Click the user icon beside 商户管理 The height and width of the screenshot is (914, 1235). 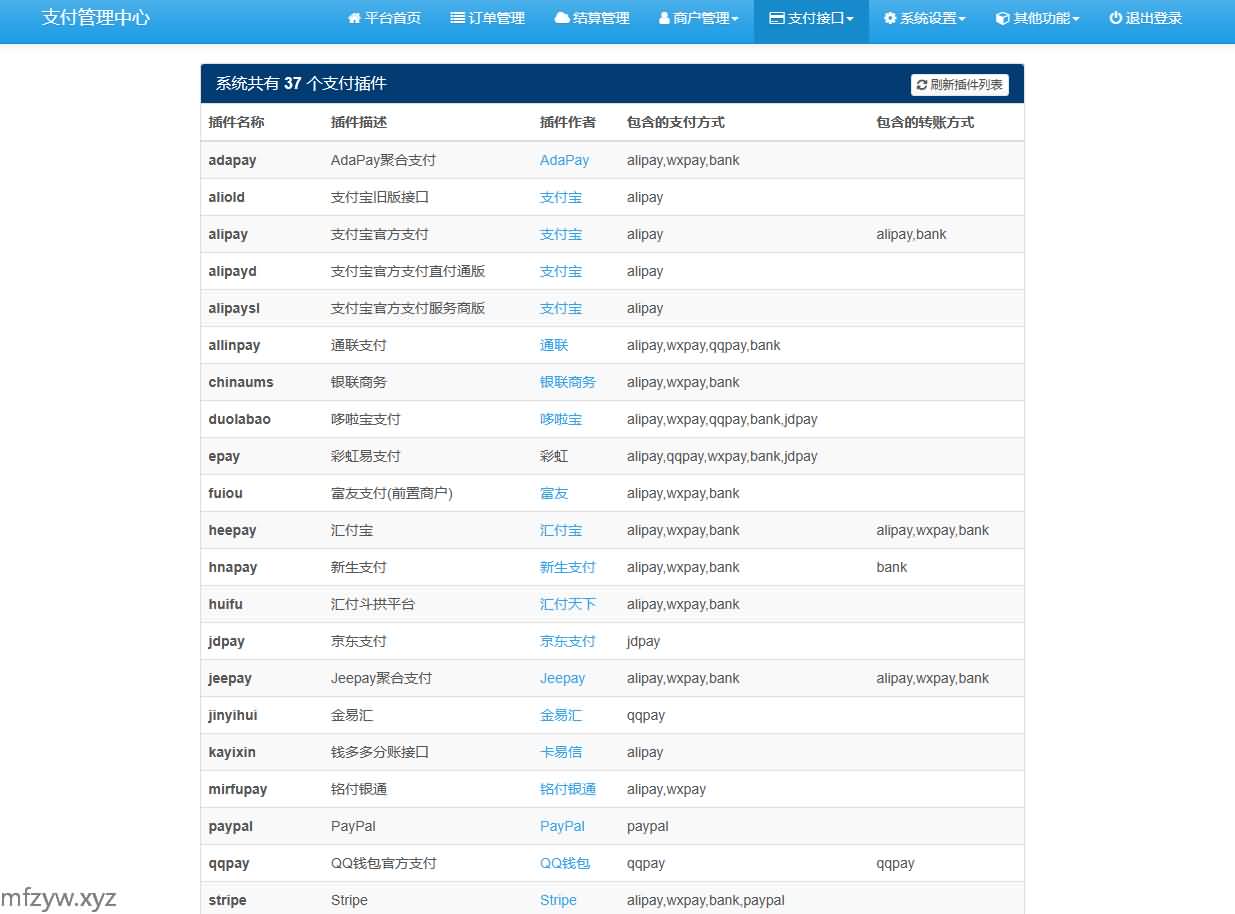point(665,19)
